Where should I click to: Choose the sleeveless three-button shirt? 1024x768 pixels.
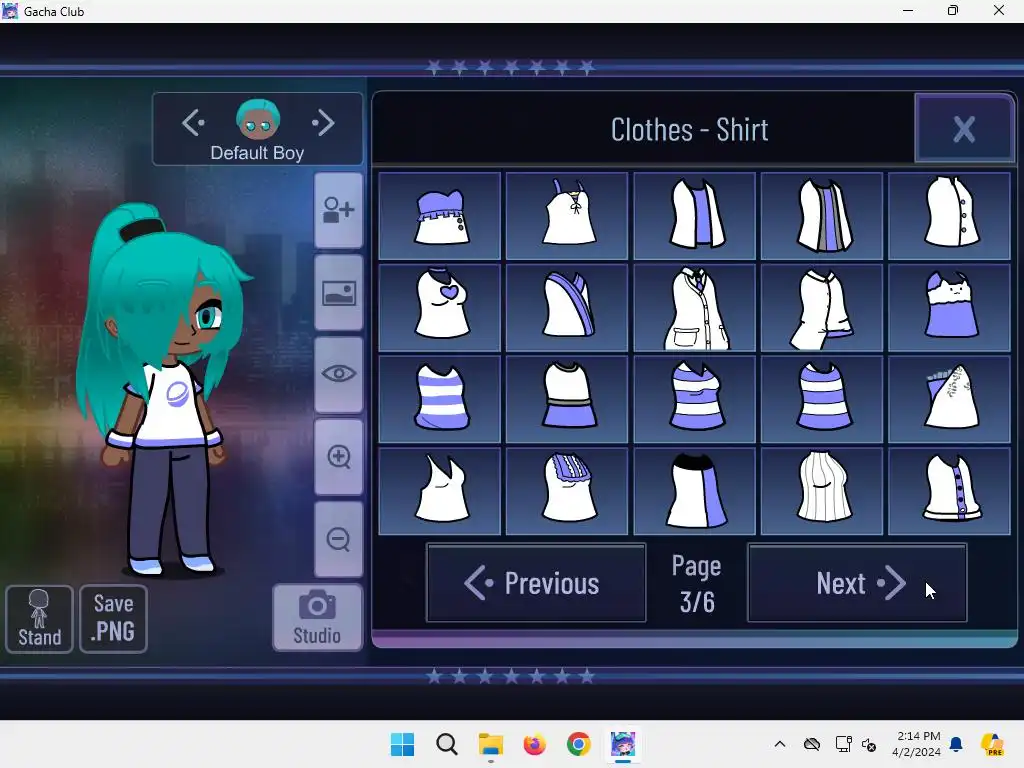pyautogui.click(x=950, y=216)
